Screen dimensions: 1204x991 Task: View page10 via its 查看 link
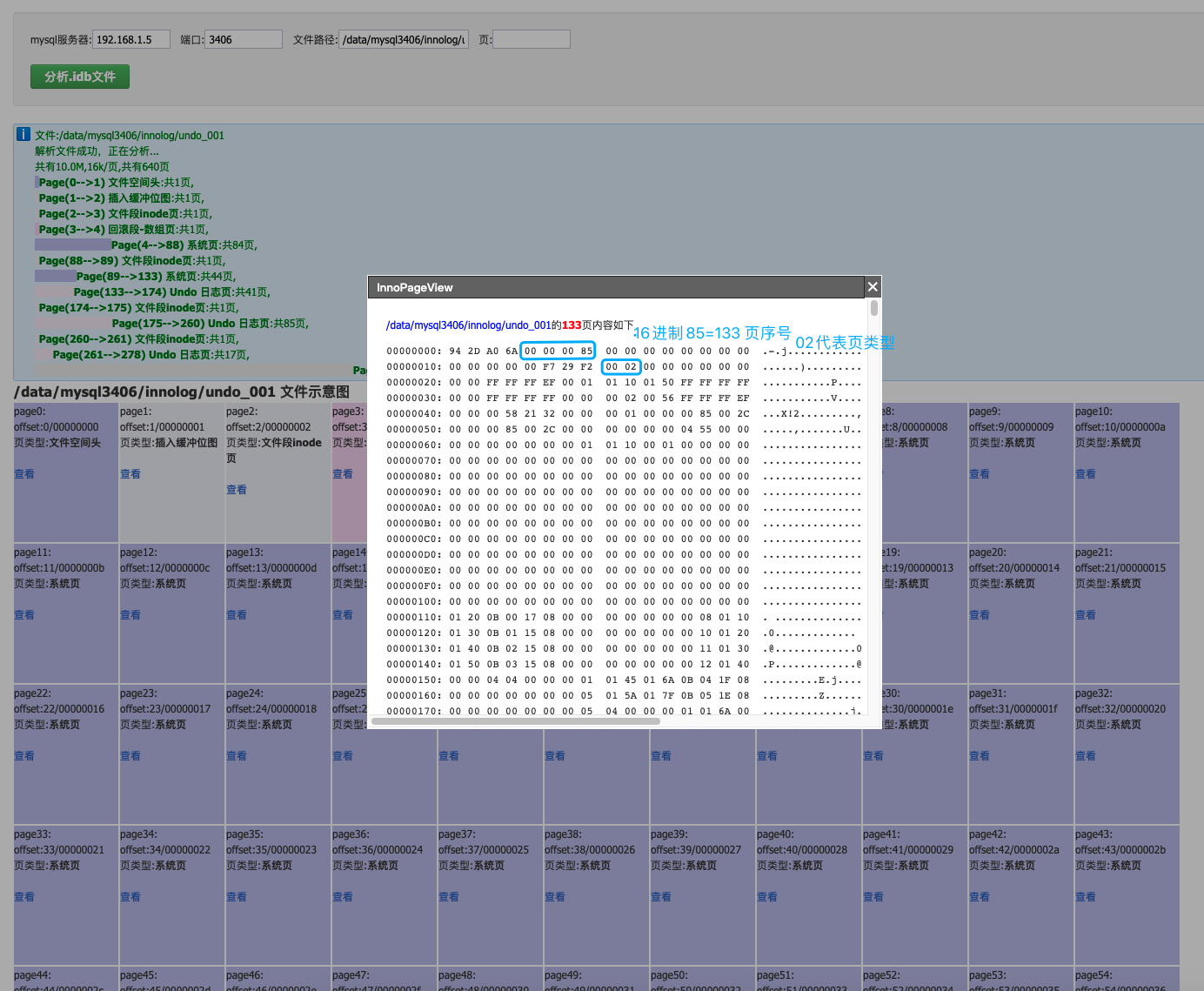pyautogui.click(x=1086, y=474)
